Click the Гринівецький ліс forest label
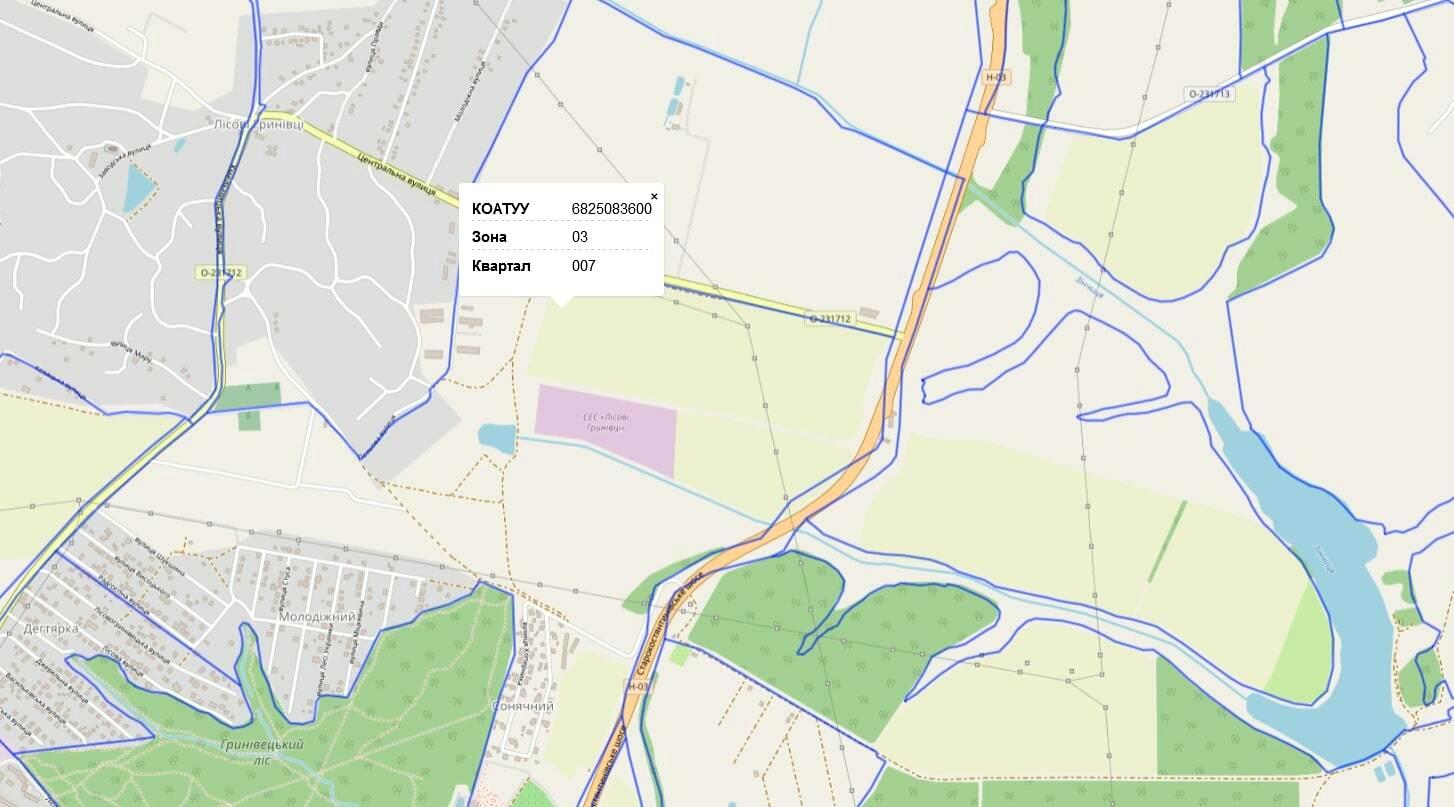 tap(261, 752)
